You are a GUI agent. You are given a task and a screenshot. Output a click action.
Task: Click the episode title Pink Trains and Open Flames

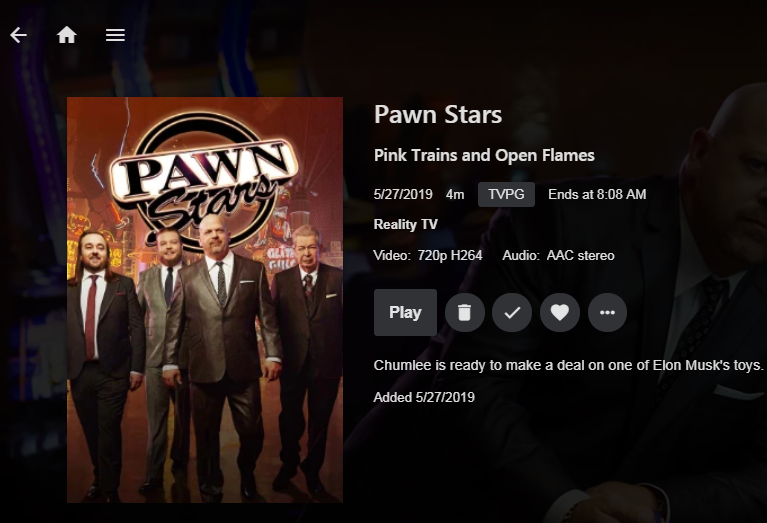point(484,156)
